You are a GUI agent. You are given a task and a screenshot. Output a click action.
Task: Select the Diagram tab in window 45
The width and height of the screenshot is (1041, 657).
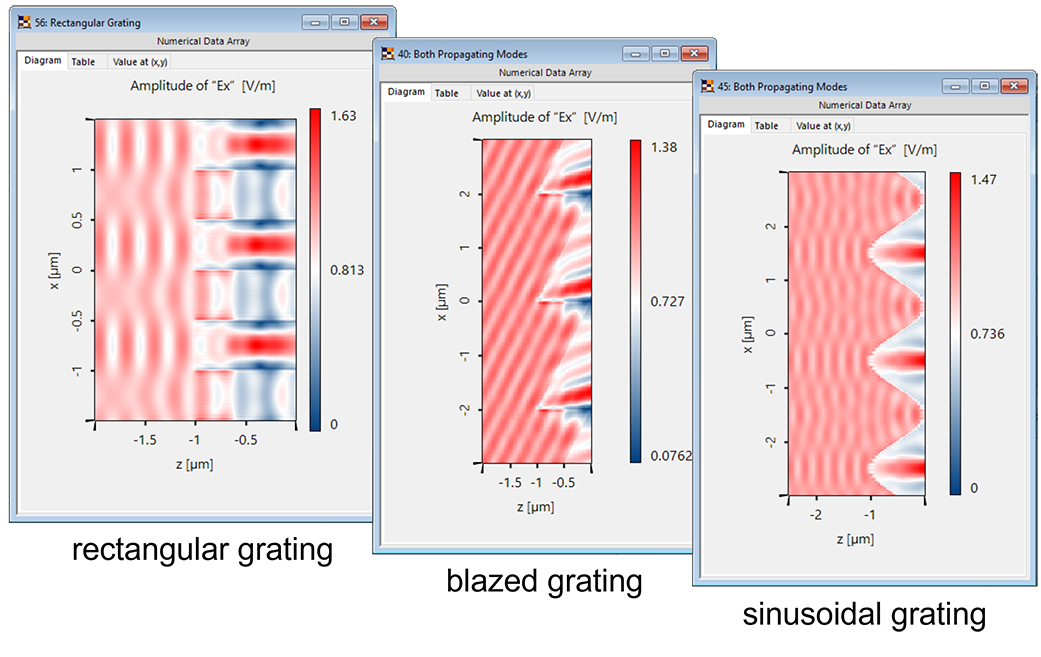pos(725,126)
